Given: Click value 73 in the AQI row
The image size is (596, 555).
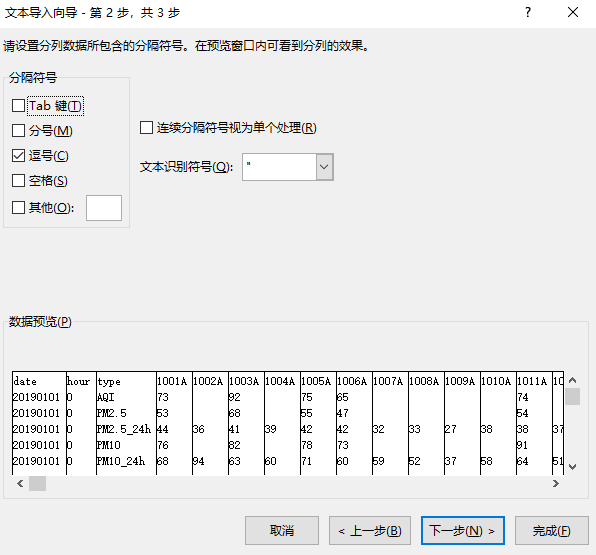Looking at the screenshot, I should click(x=163, y=397).
